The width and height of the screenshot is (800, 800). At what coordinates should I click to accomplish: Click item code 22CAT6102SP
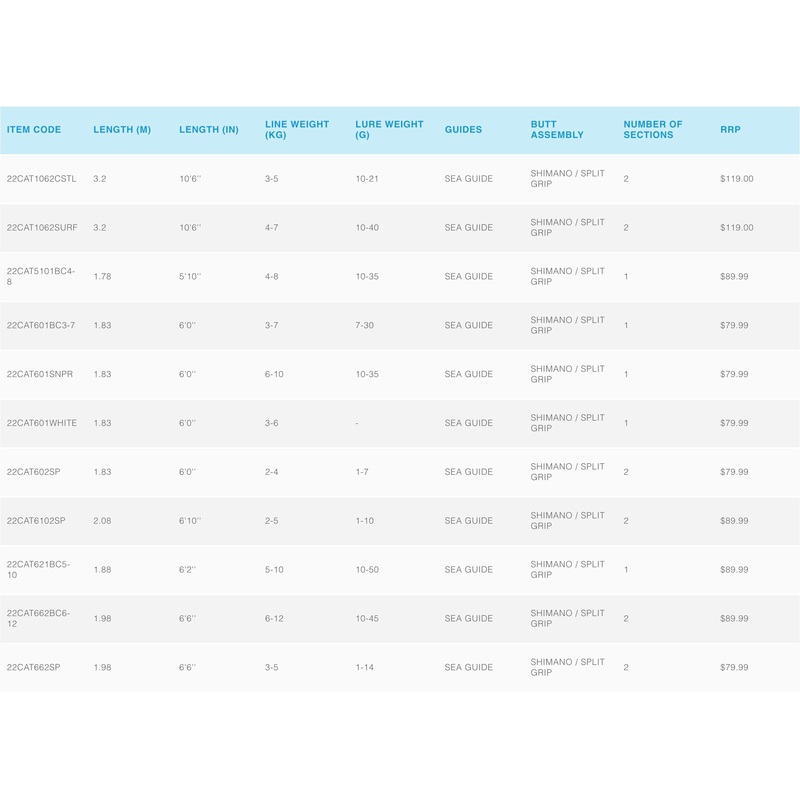click(36, 521)
